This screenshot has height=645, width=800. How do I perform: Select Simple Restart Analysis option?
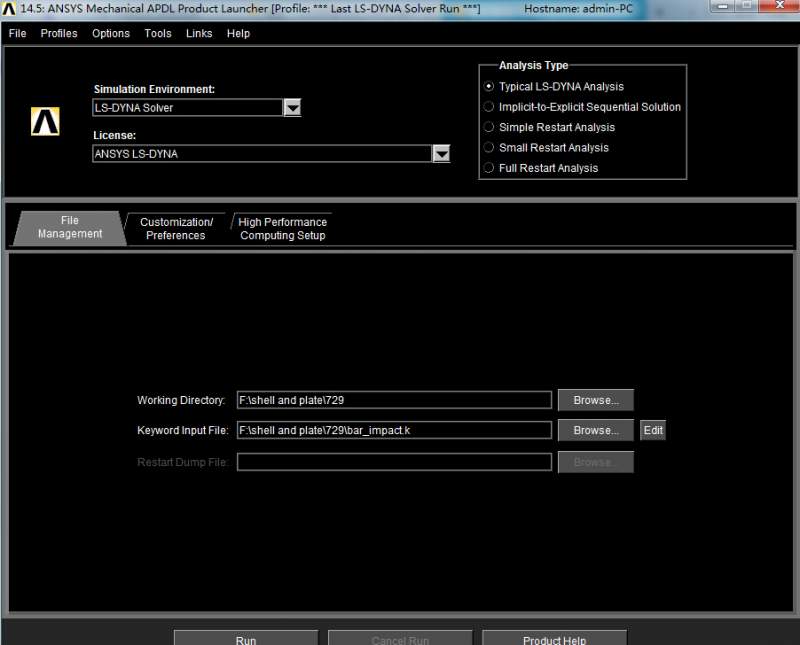click(x=489, y=127)
